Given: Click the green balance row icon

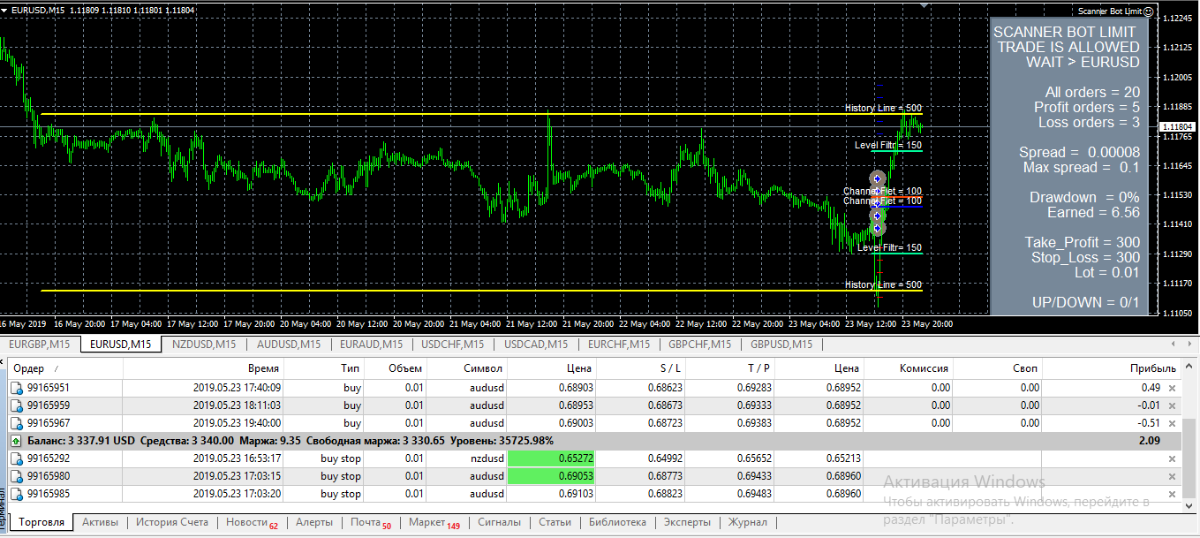Looking at the screenshot, I should (x=16, y=440).
